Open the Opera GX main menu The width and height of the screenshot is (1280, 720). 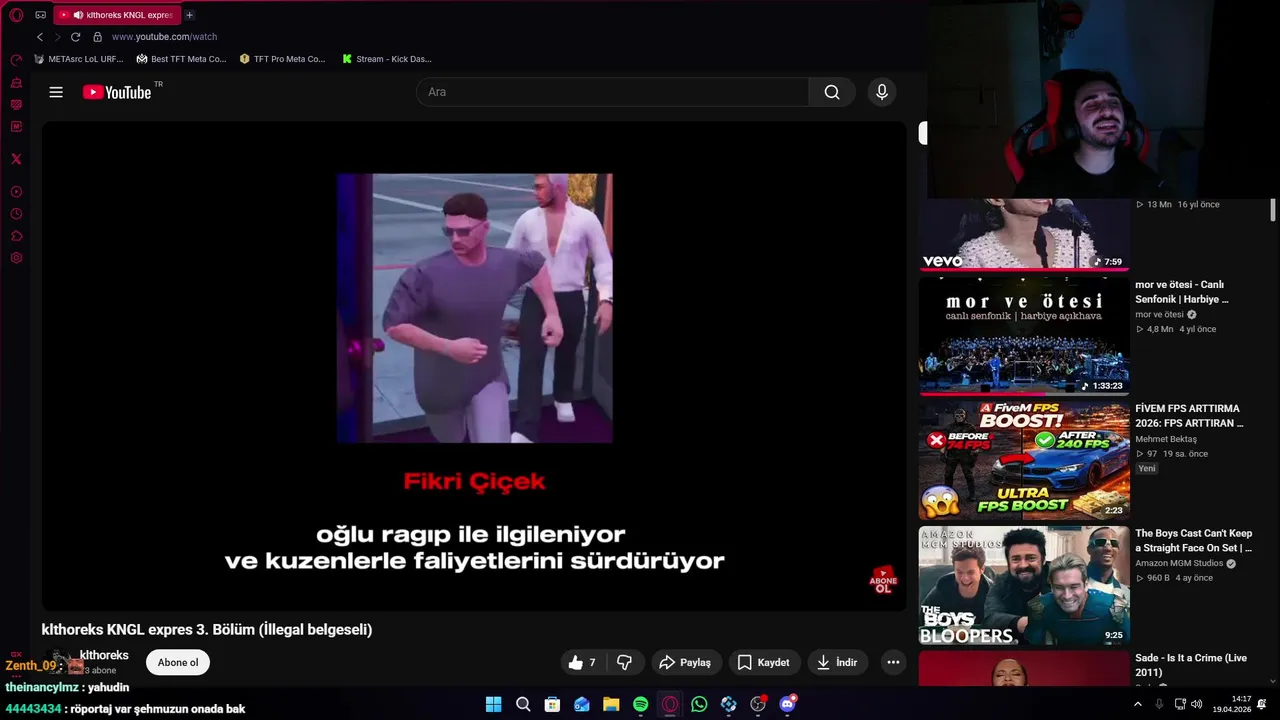coord(16,15)
